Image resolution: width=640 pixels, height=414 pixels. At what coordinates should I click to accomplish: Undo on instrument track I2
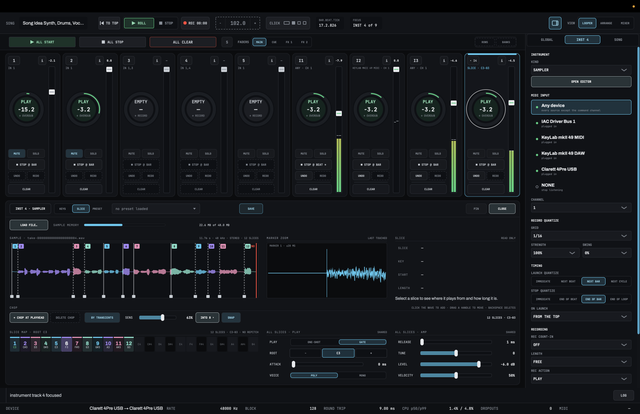pyautogui.click(x=361, y=176)
